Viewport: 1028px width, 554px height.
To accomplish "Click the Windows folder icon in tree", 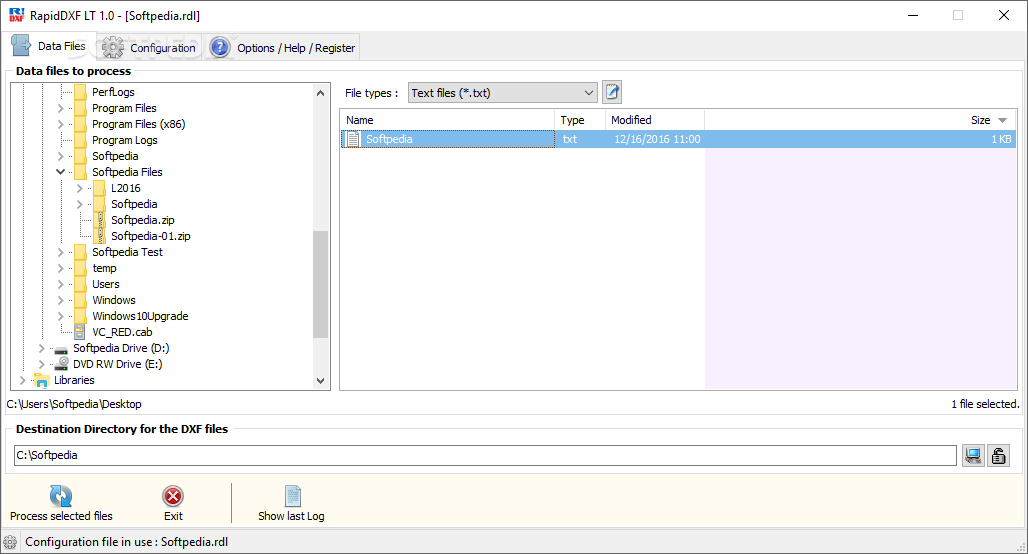I will point(80,300).
